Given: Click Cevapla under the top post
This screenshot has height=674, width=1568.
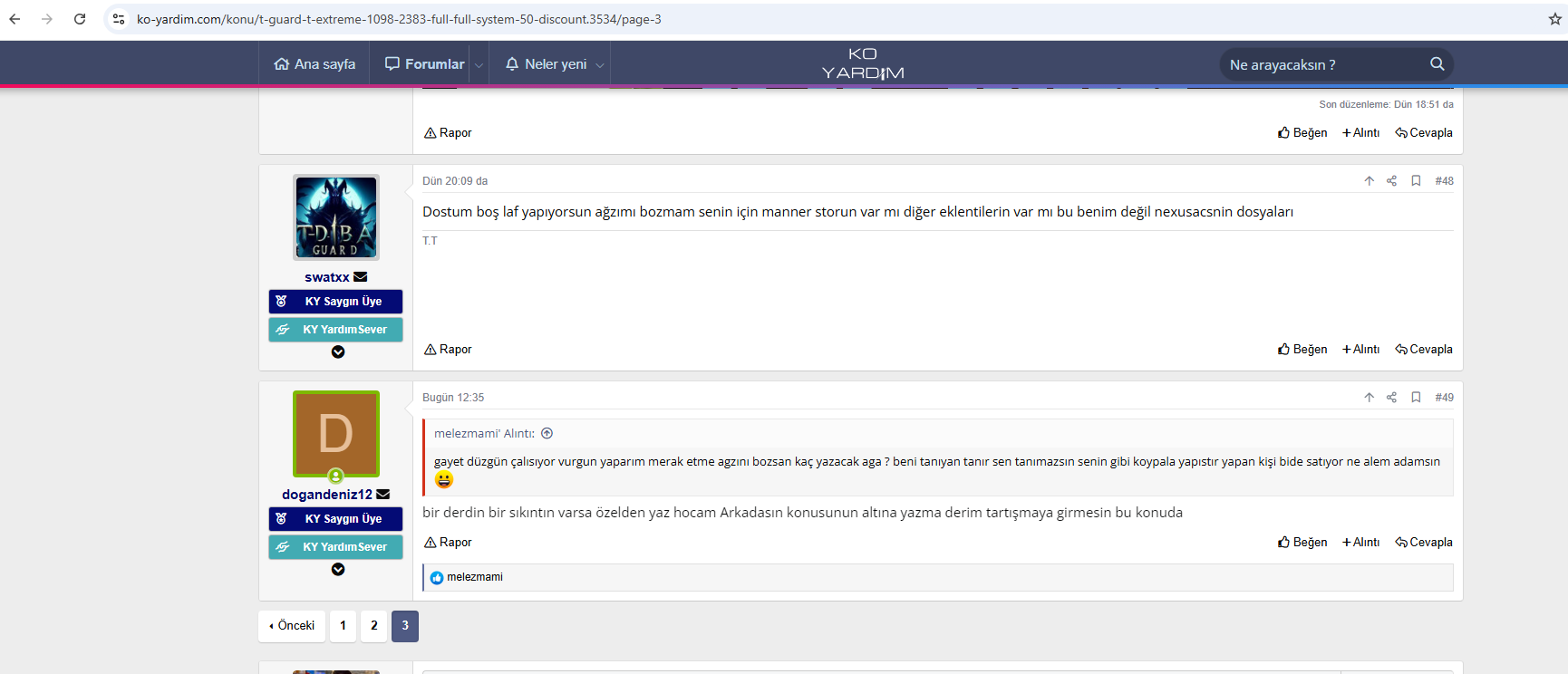Looking at the screenshot, I should 1424,133.
